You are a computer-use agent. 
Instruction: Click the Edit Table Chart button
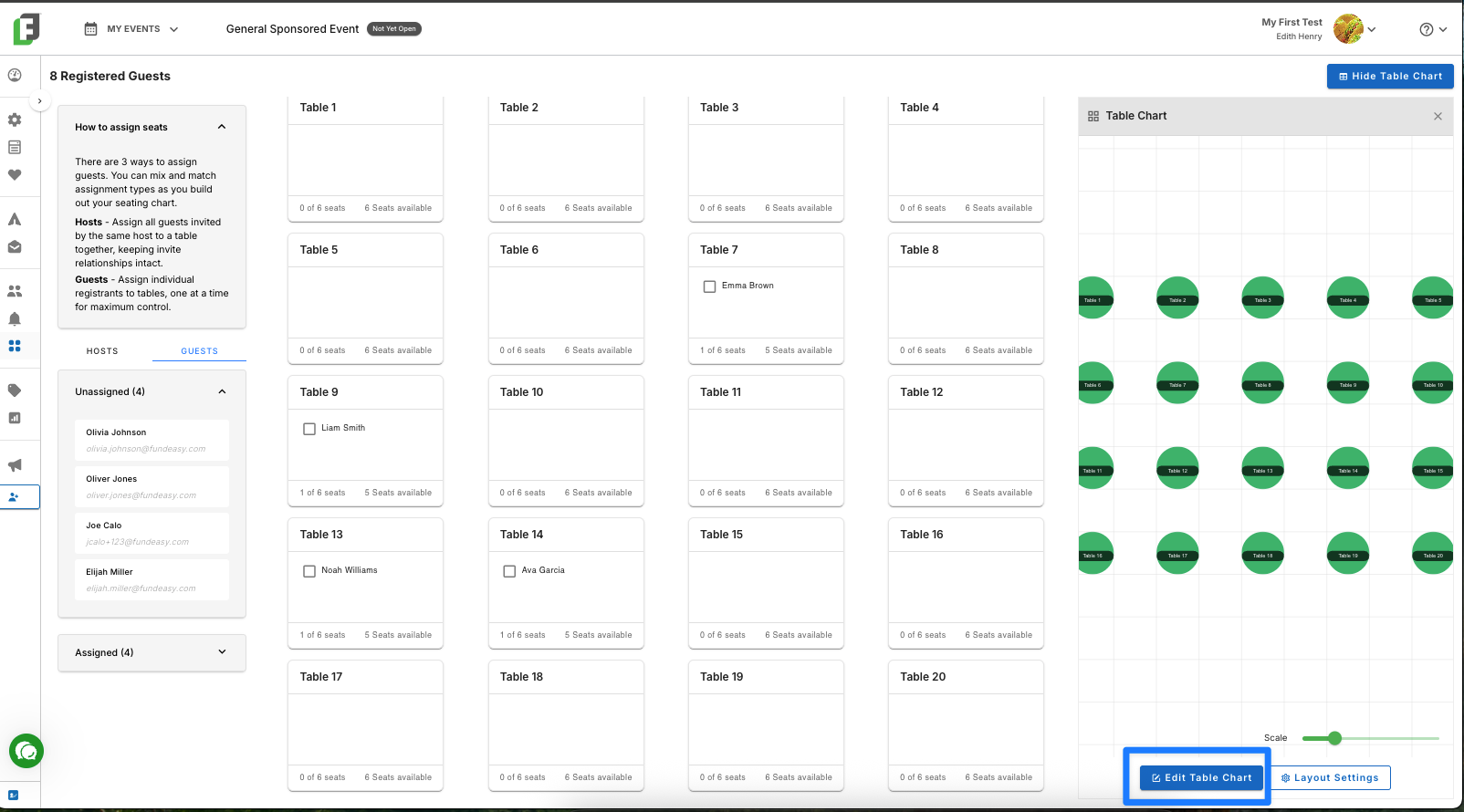(1202, 777)
